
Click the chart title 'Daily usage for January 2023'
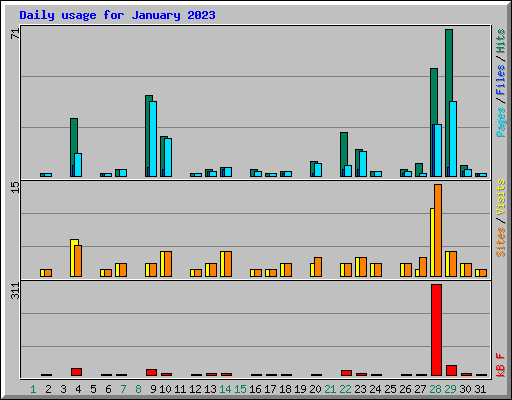point(117,15)
